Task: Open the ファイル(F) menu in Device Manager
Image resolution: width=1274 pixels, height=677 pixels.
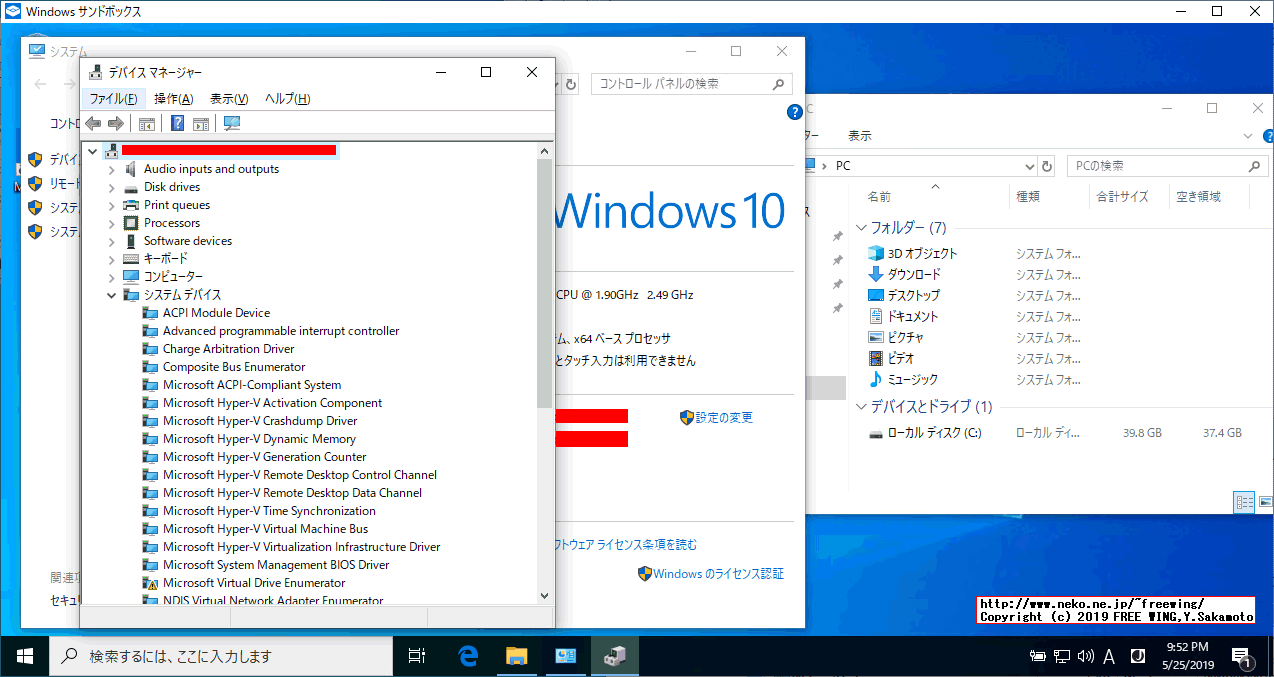Action: pos(113,98)
